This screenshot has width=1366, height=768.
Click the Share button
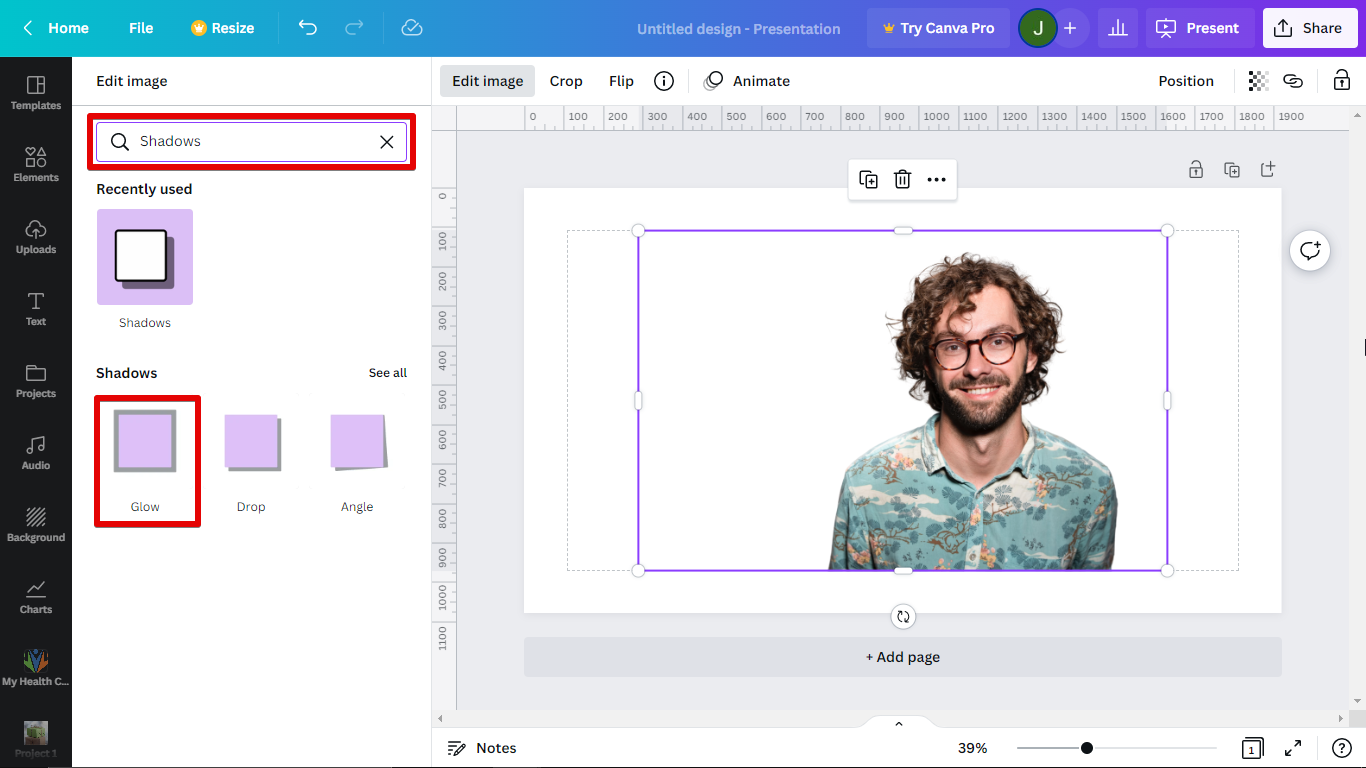1308,28
